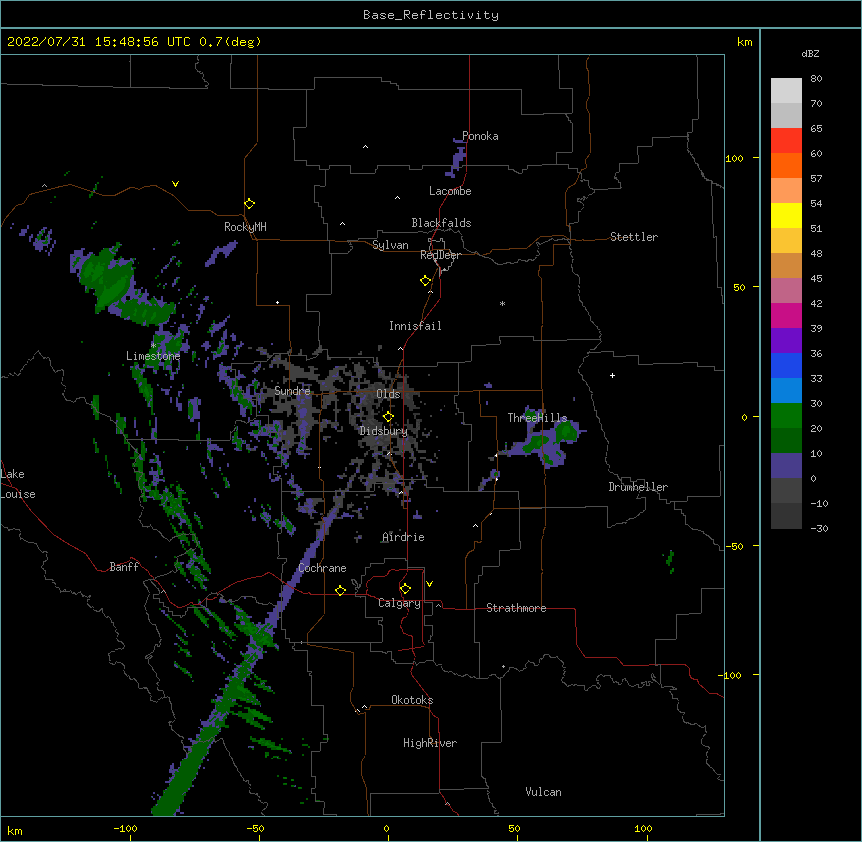Viewport: 862px width, 842px height.
Task: Click the Ponoka city label
Action: pyautogui.click(x=480, y=136)
